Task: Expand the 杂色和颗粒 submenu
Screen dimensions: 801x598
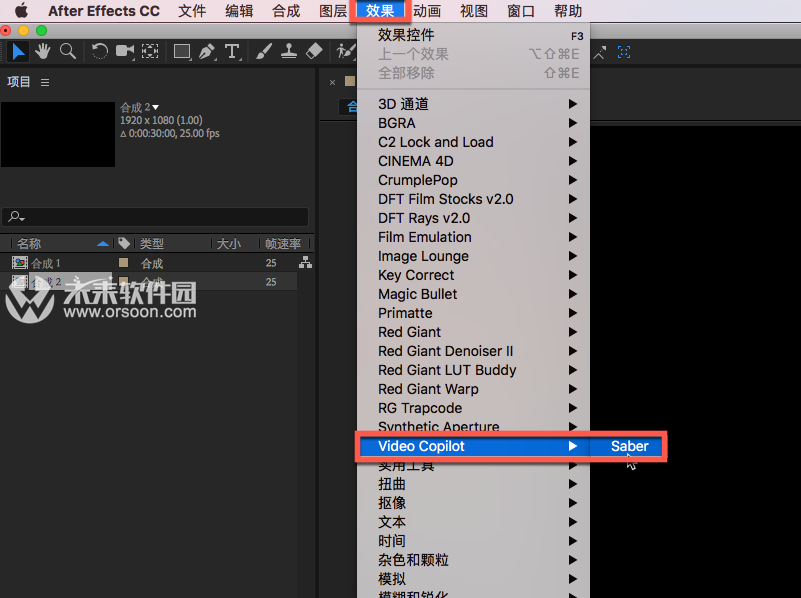Action: (474, 560)
